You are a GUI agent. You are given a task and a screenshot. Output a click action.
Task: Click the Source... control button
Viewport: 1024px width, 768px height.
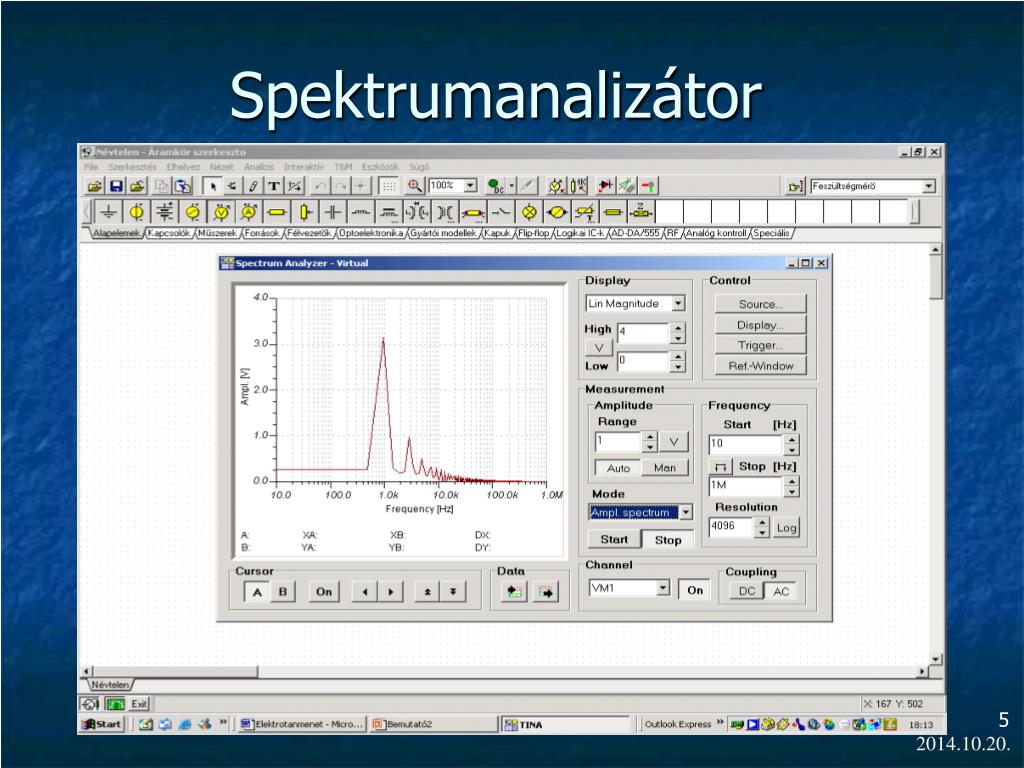pos(761,304)
